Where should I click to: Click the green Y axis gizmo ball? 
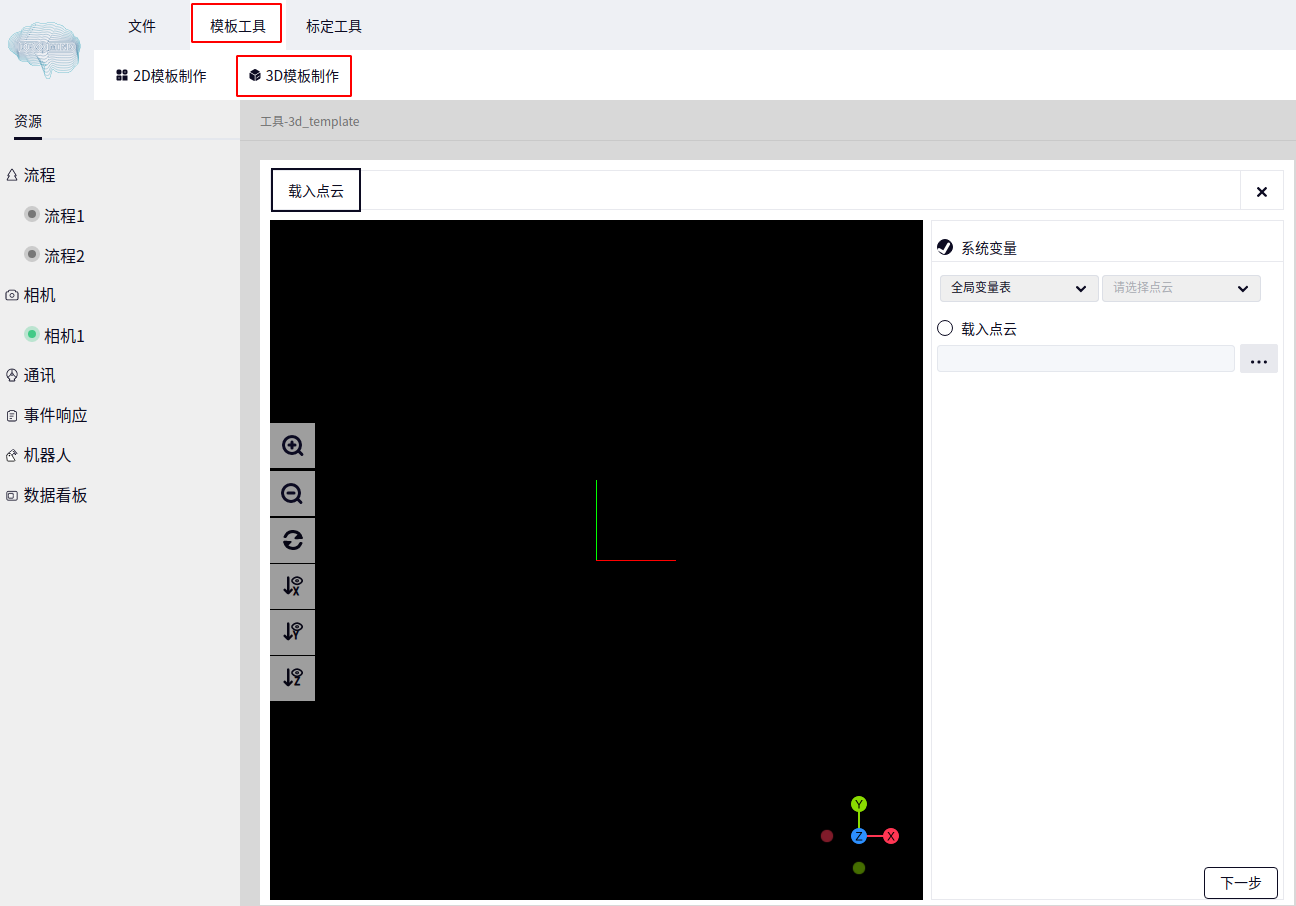click(859, 804)
